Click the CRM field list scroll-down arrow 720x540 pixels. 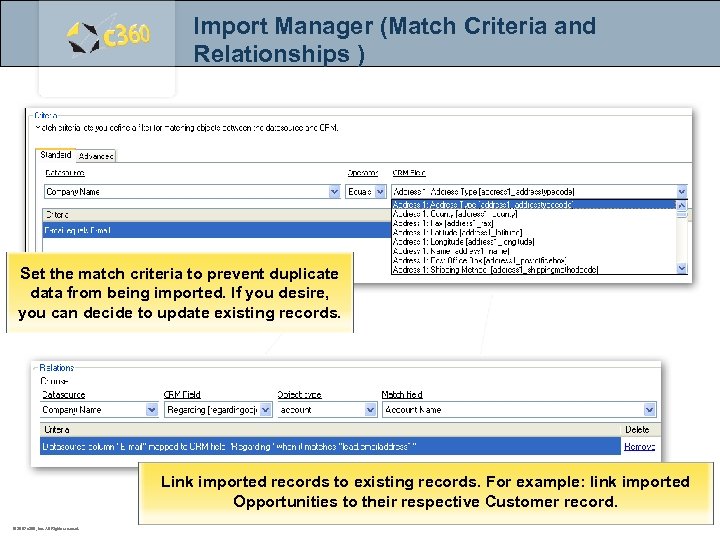click(682, 268)
